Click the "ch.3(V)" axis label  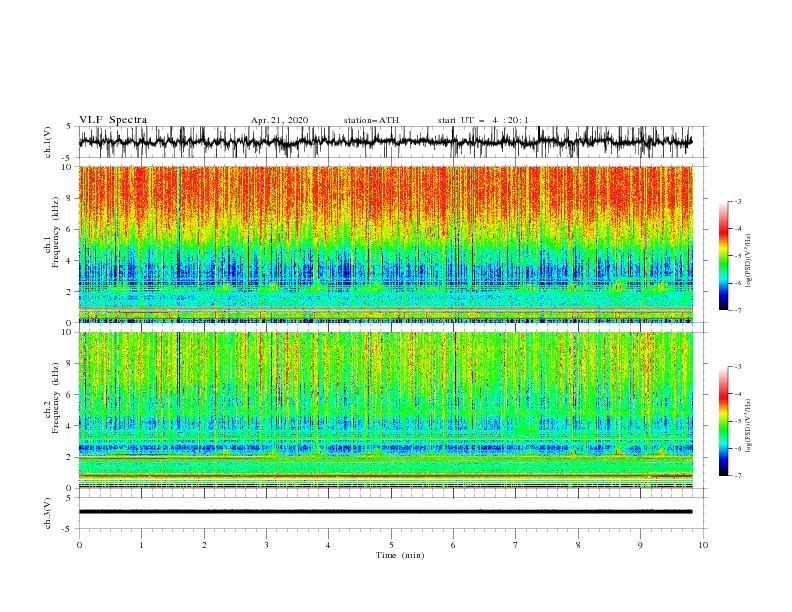coord(48,513)
